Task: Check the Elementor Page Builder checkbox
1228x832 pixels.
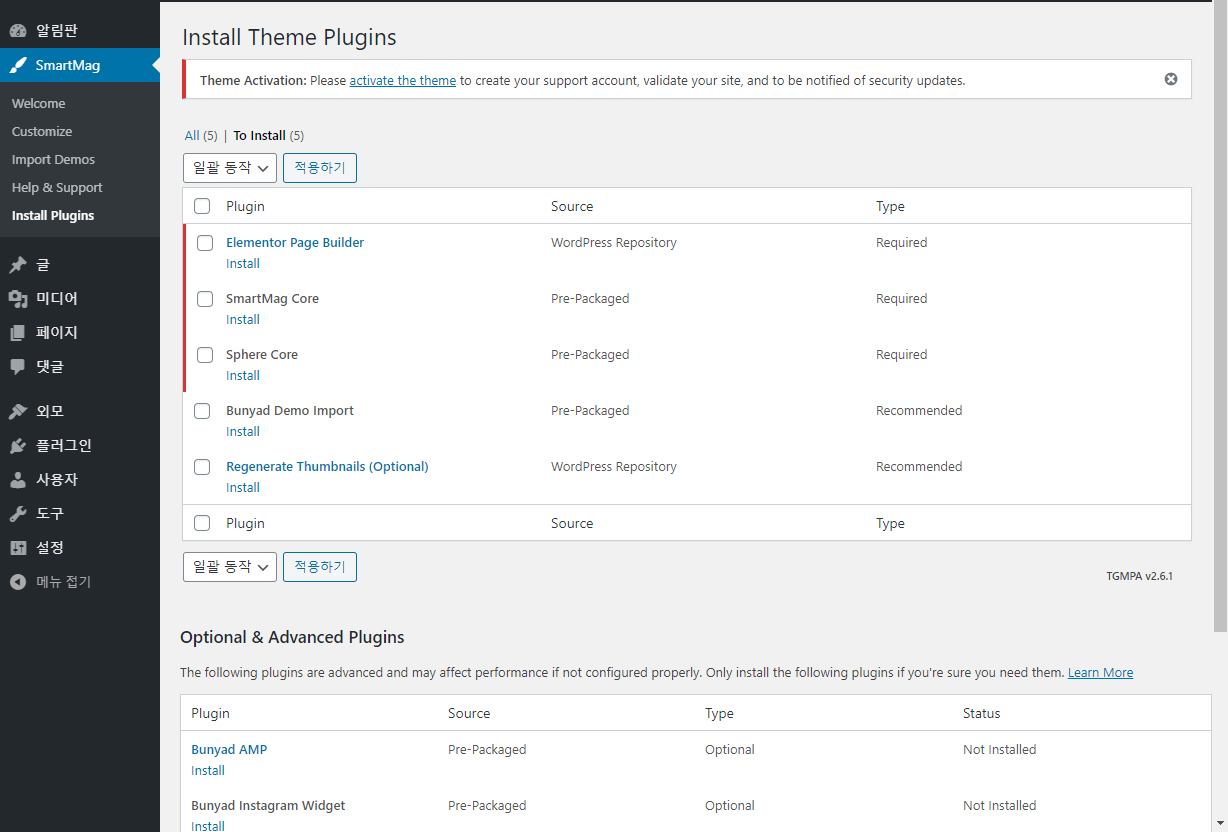Action: click(x=205, y=243)
